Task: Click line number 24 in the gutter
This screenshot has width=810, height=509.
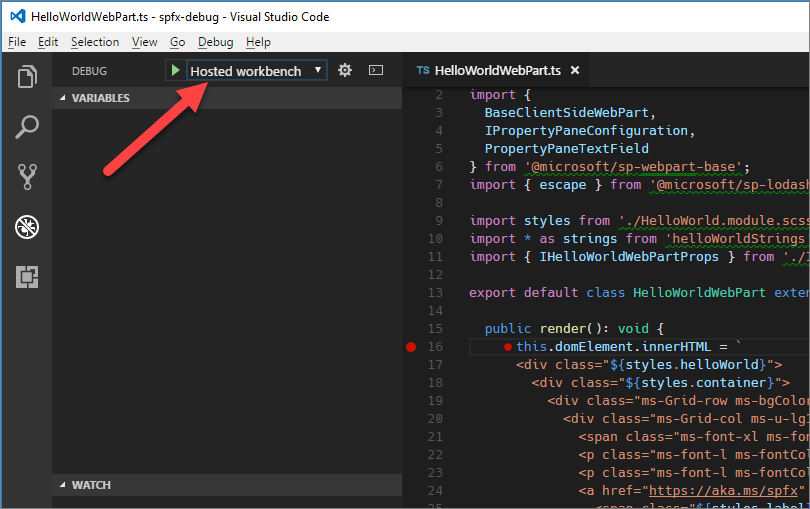Action: (435, 490)
